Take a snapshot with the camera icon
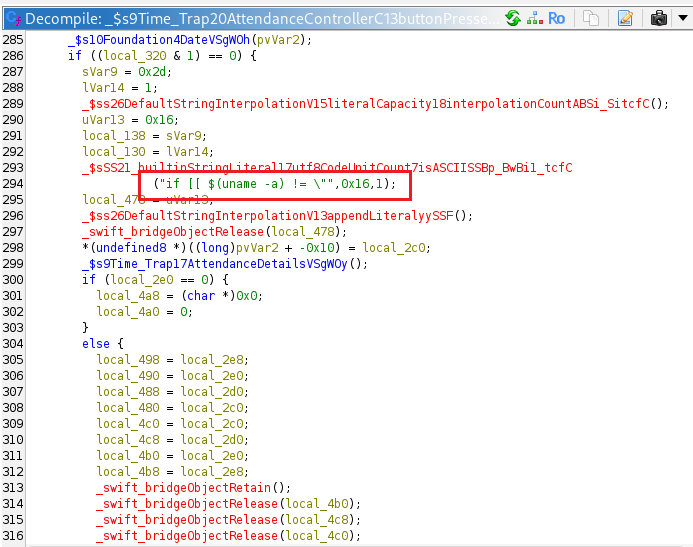 pyautogui.click(x=658, y=18)
